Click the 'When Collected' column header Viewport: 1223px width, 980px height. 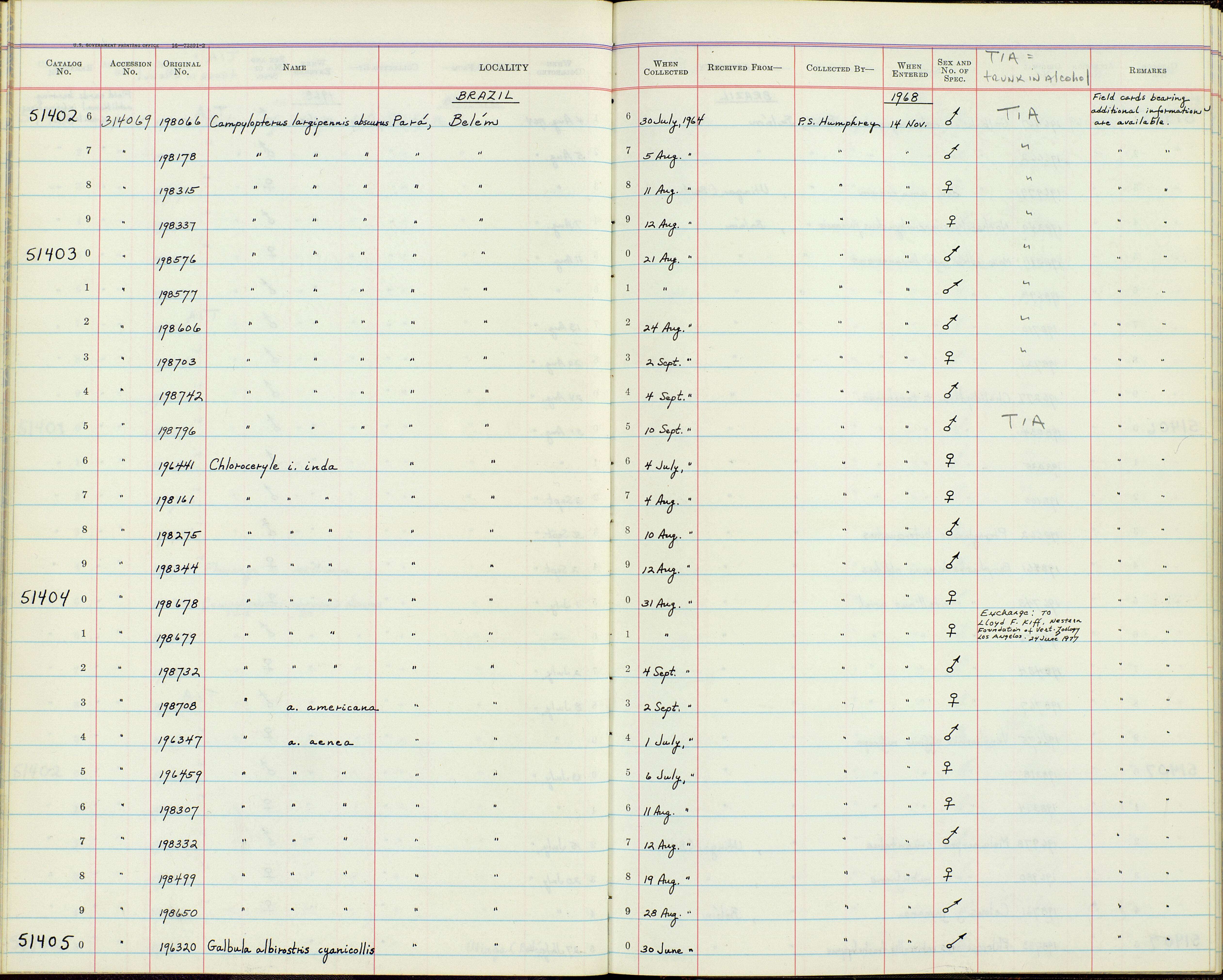click(x=665, y=68)
